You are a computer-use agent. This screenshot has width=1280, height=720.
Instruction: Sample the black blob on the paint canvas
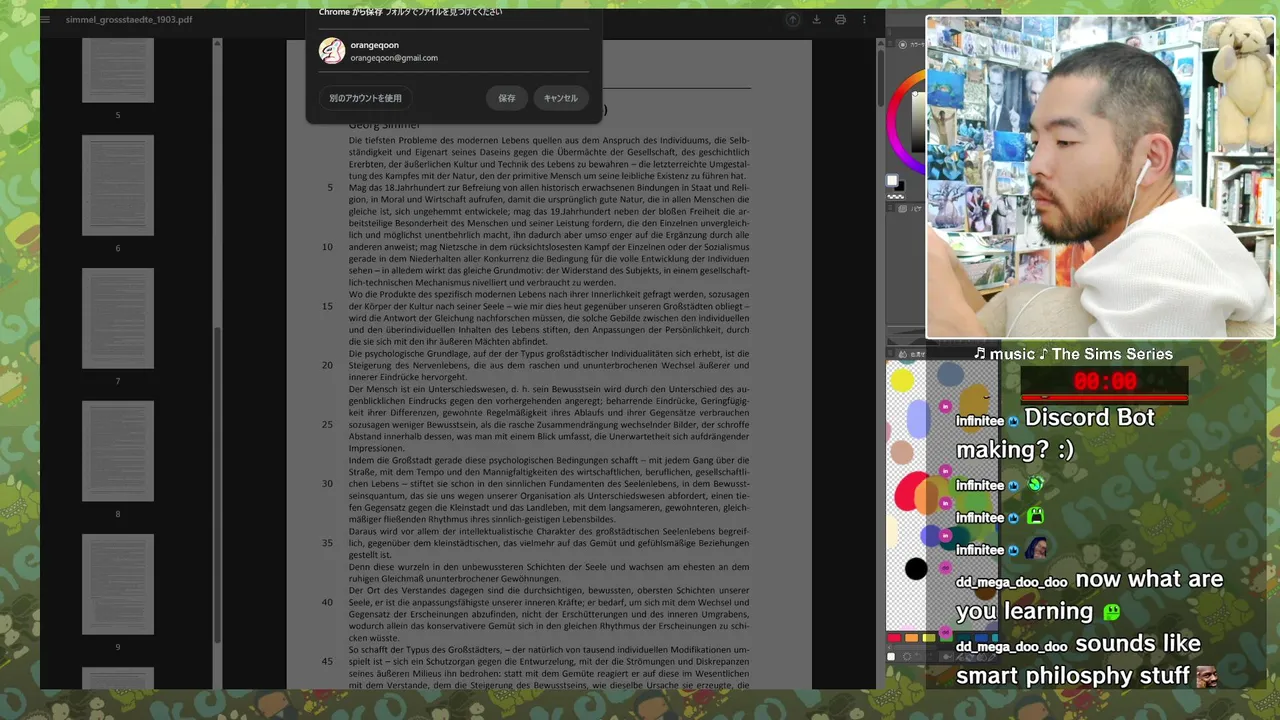pos(916,569)
